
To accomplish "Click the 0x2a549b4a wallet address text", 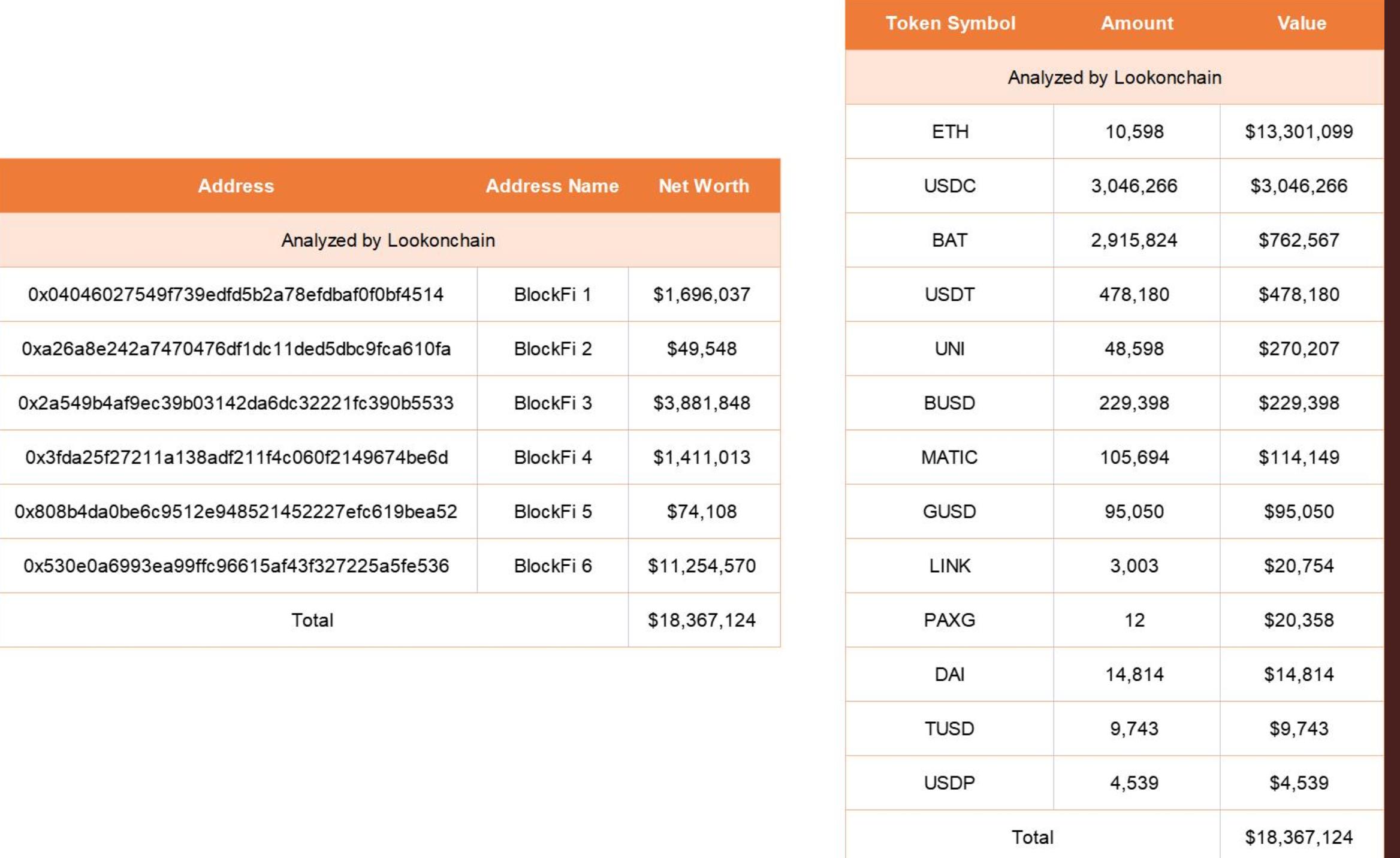I will point(236,403).
